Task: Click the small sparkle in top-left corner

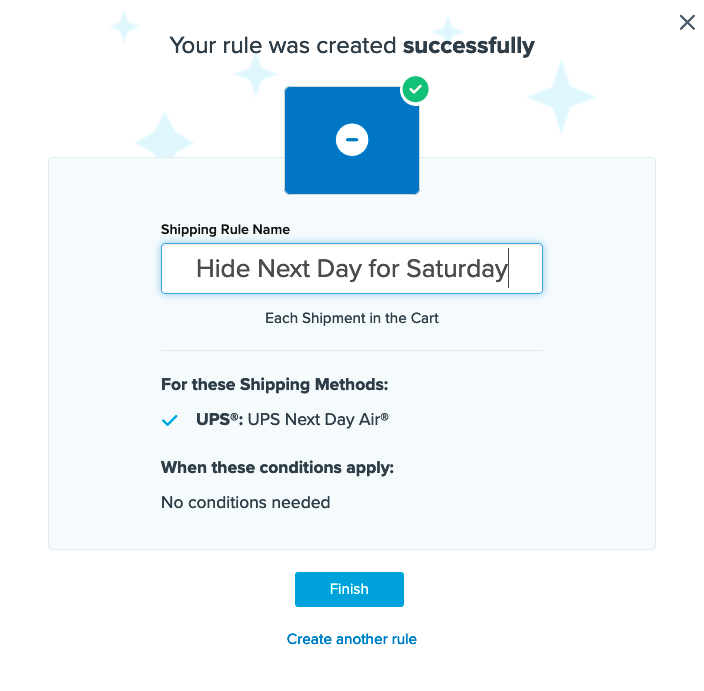Action: click(x=124, y=26)
